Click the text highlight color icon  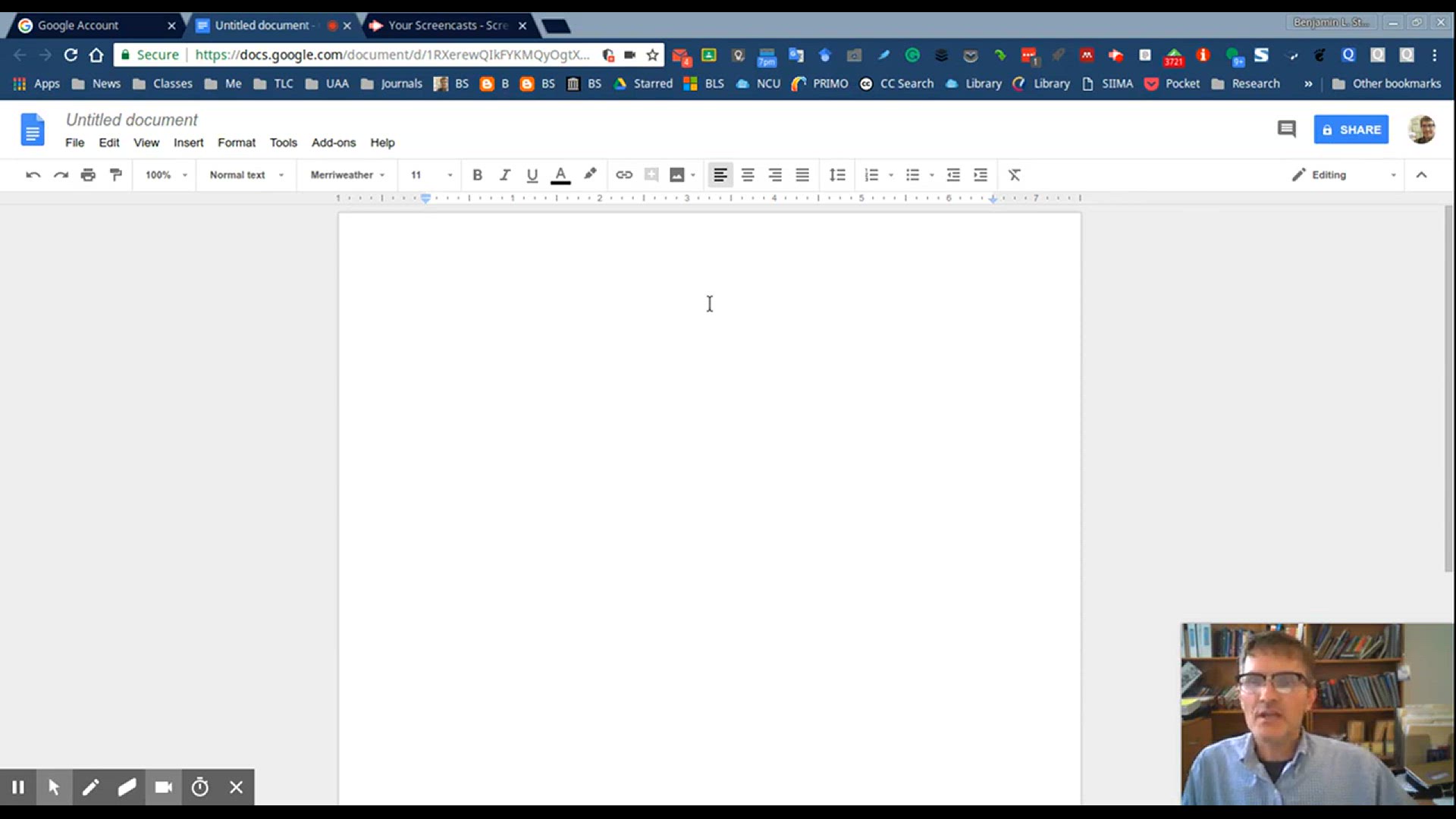pyautogui.click(x=590, y=175)
